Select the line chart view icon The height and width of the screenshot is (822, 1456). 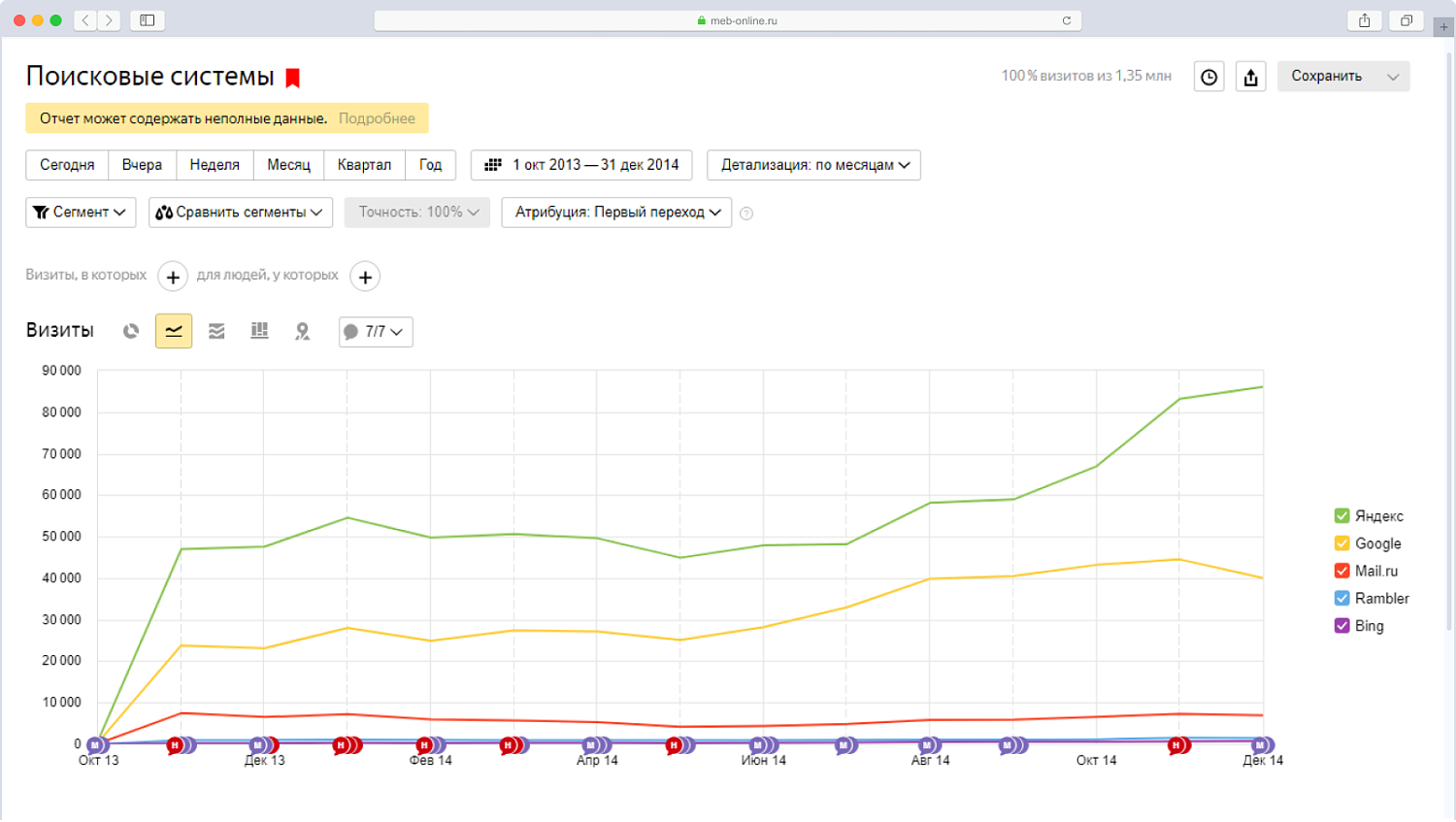coord(173,331)
